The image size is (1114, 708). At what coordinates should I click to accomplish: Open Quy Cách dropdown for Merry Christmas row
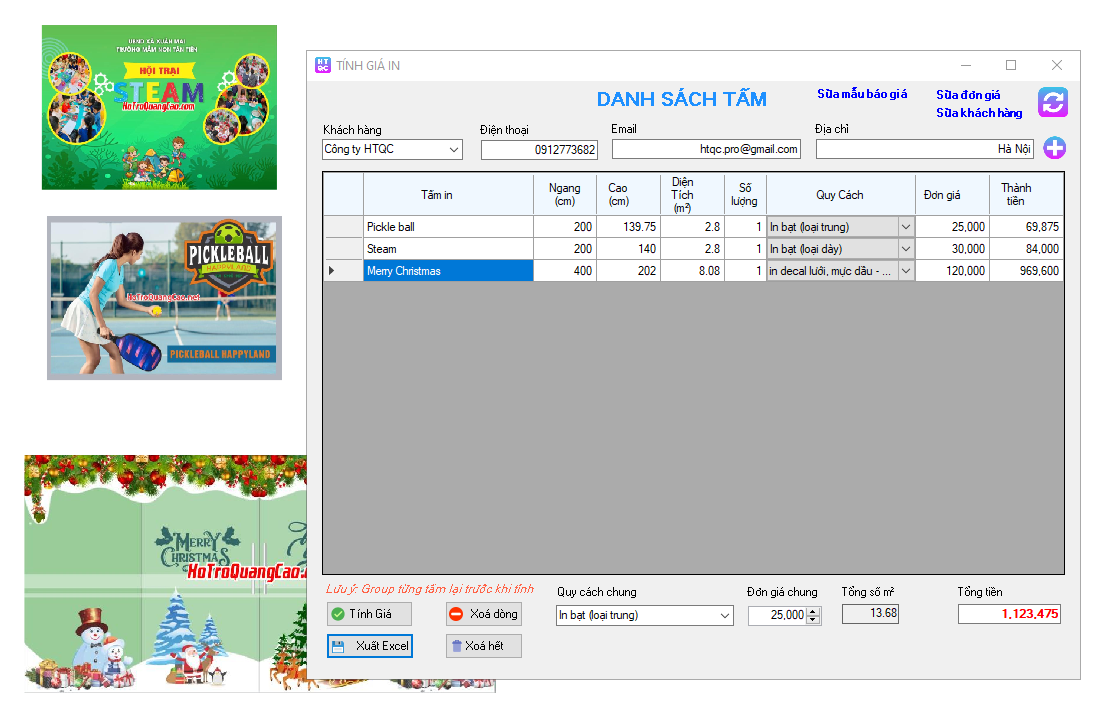coord(906,271)
